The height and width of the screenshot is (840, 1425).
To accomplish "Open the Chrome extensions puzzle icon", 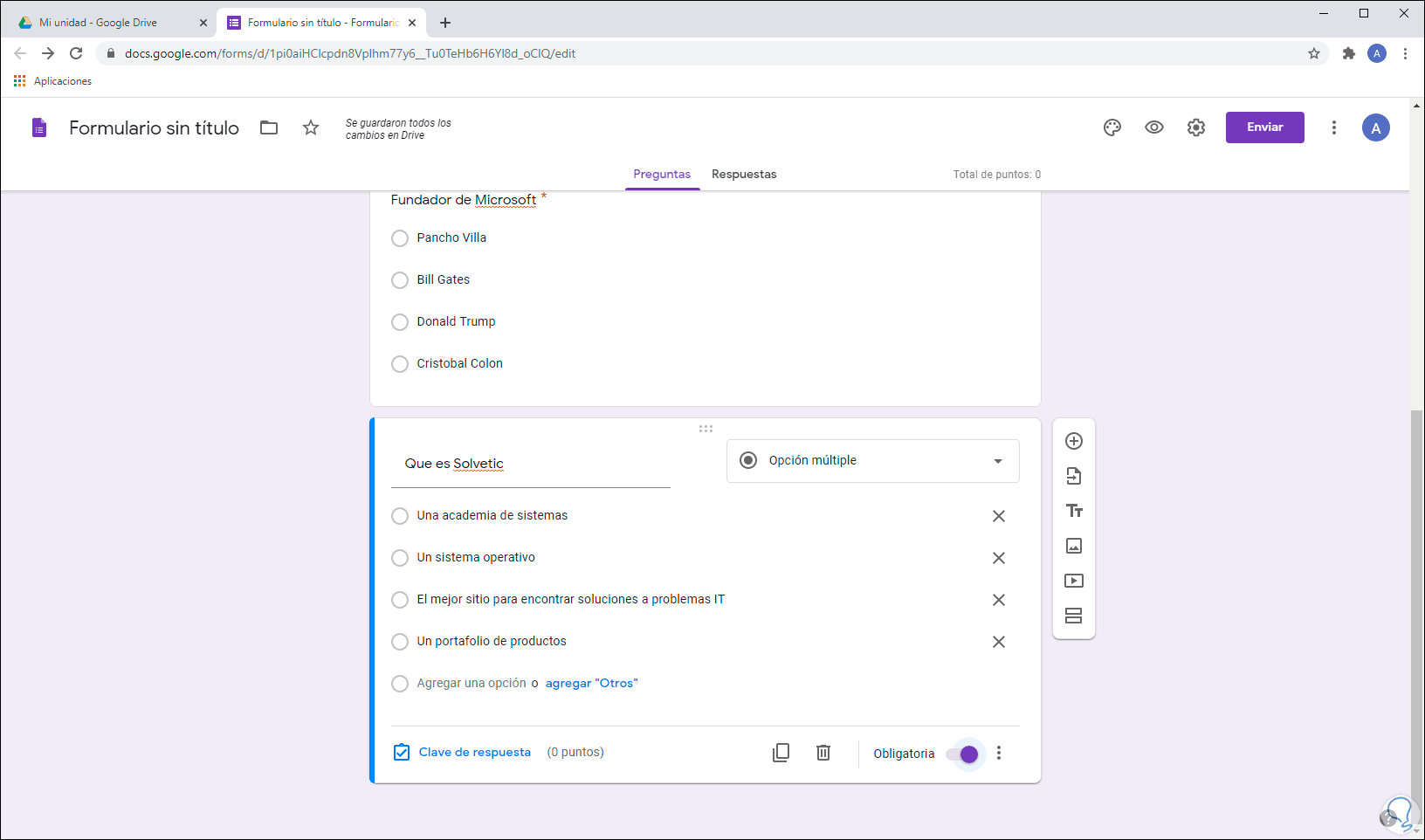I will tap(1349, 53).
